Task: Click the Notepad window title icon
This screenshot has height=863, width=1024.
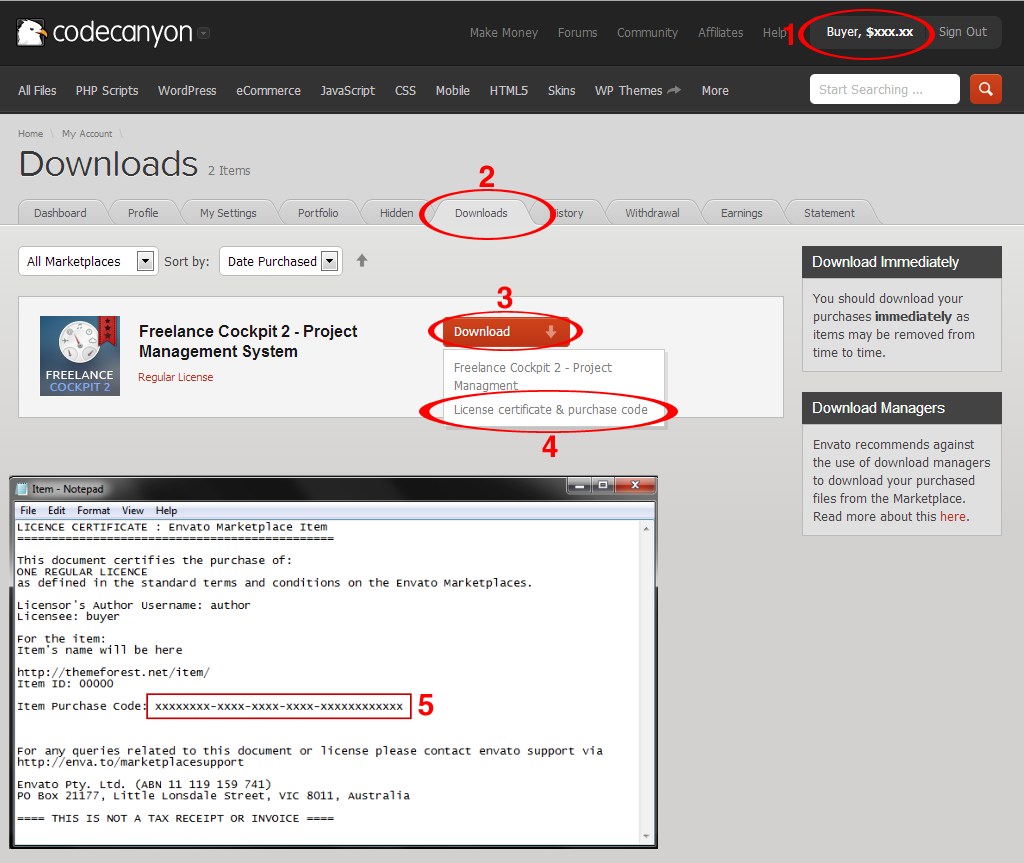Action: pyautogui.click(x=22, y=488)
